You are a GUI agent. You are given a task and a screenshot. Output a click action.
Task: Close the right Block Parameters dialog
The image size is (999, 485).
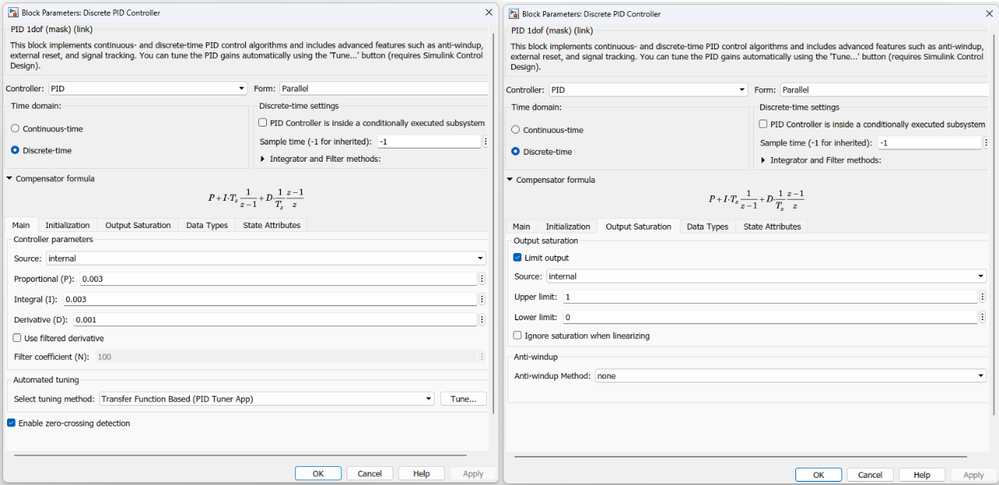coord(989,13)
